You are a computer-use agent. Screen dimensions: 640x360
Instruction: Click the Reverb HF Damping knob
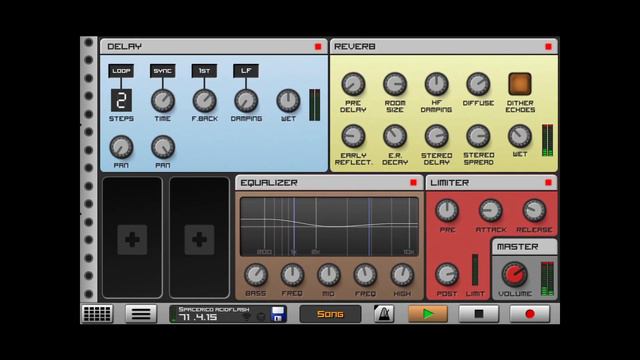tap(436, 84)
